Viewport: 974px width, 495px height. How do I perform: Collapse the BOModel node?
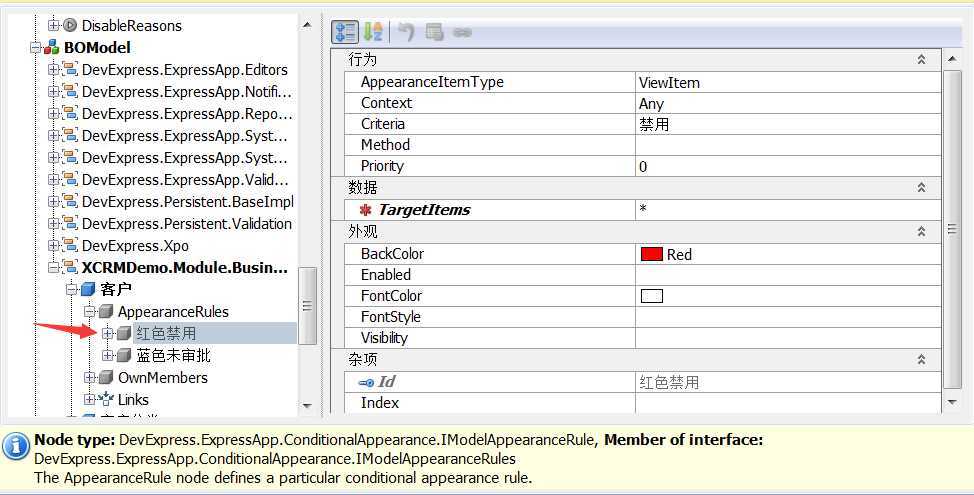(36, 48)
